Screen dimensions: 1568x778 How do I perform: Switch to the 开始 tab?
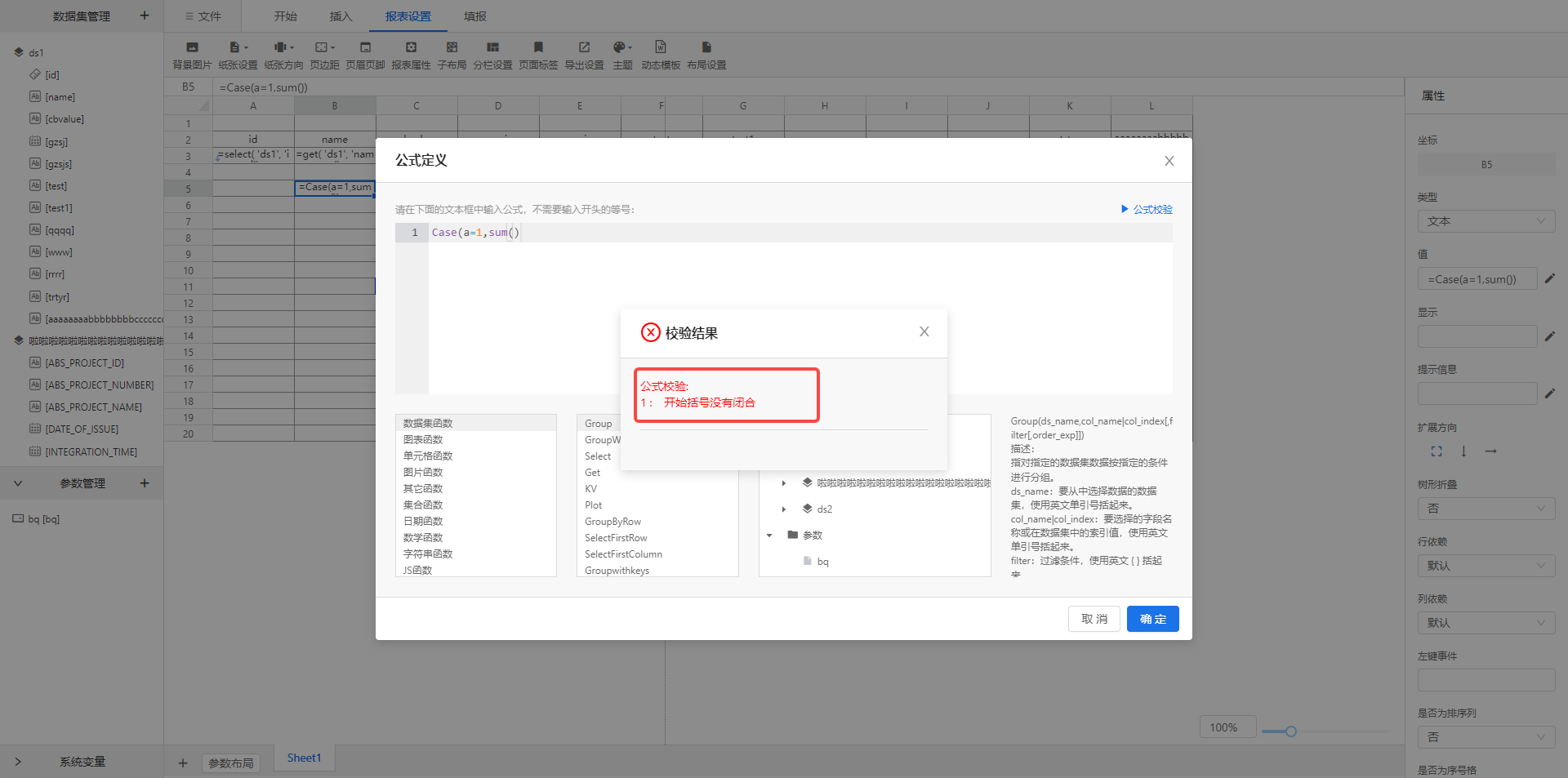point(285,16)
